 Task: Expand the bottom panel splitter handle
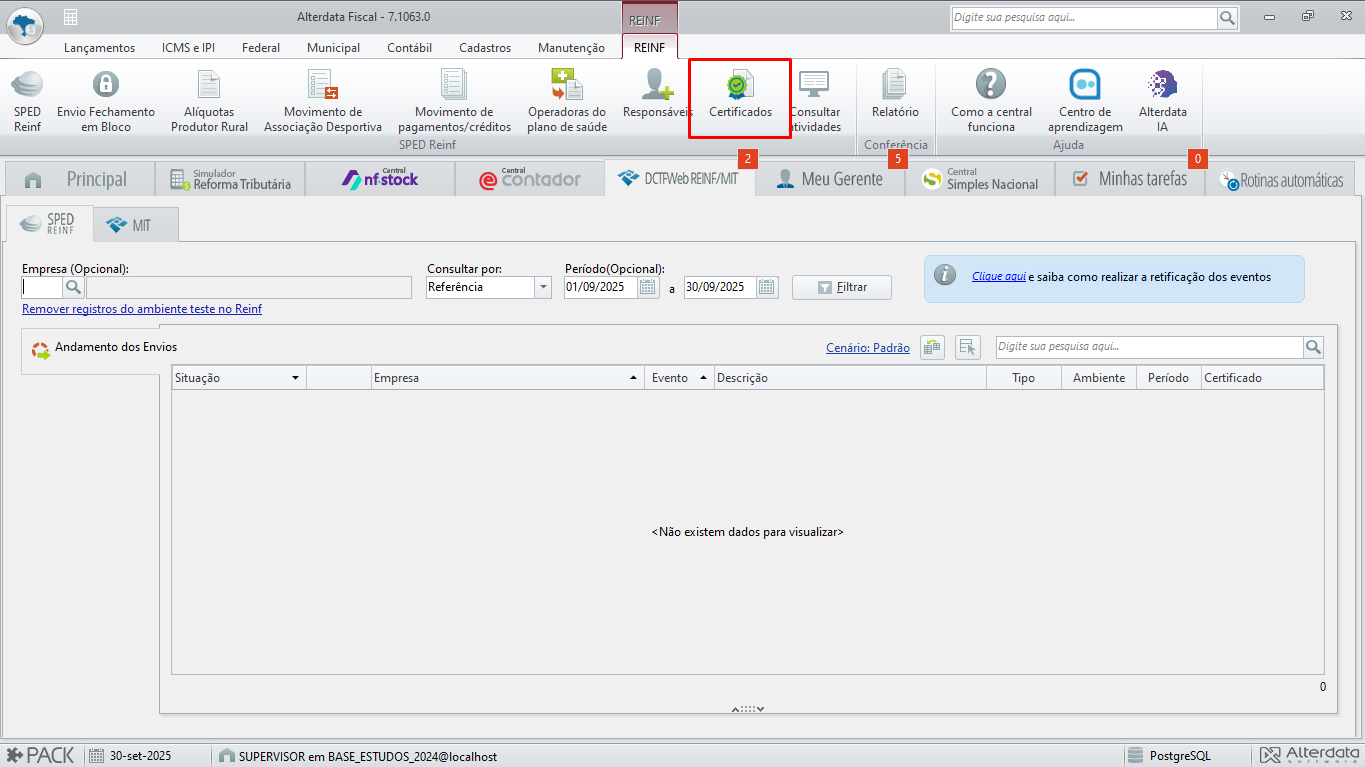pos(748,709)
